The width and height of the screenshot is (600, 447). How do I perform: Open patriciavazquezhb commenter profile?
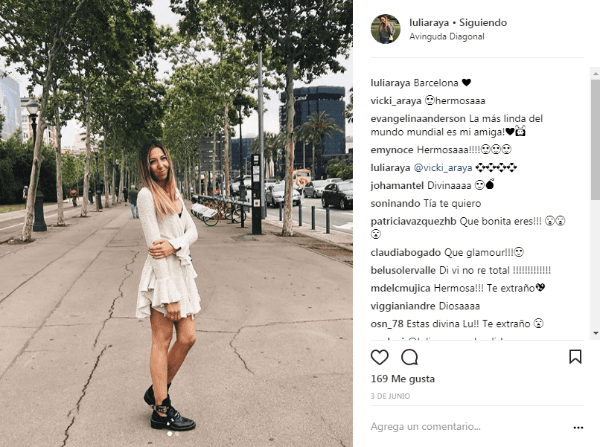413,221
